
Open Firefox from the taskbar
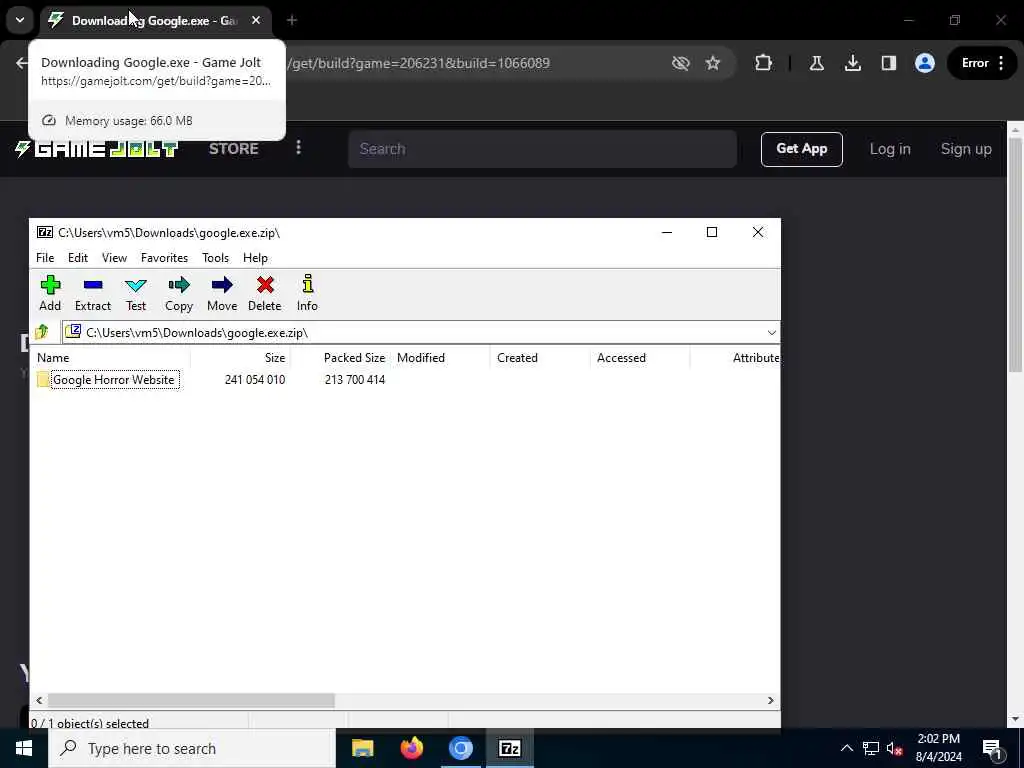[x=411, y=748]
